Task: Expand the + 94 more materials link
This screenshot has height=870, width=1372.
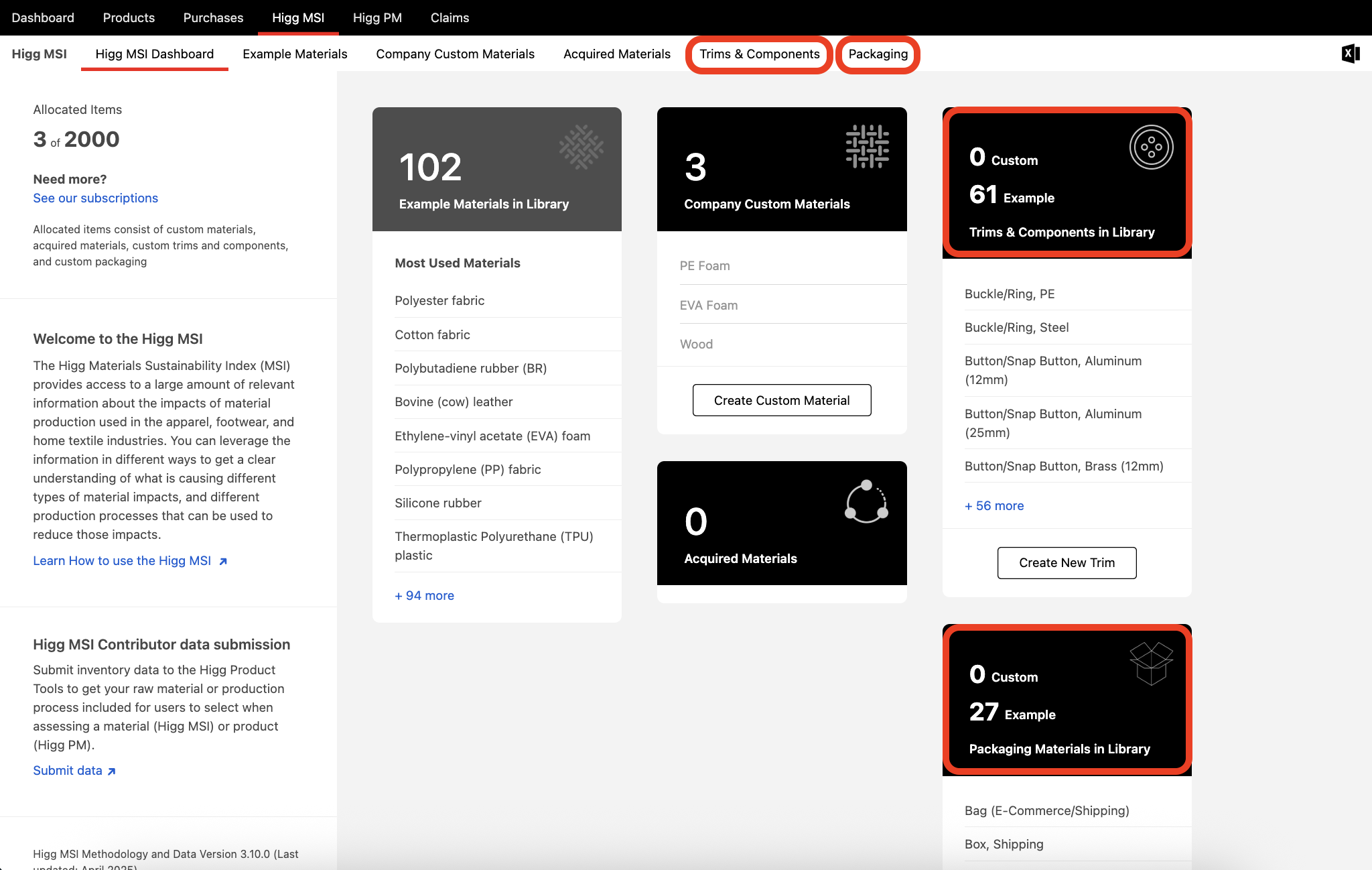Action: pyautogui.click(x=424, y=596)
